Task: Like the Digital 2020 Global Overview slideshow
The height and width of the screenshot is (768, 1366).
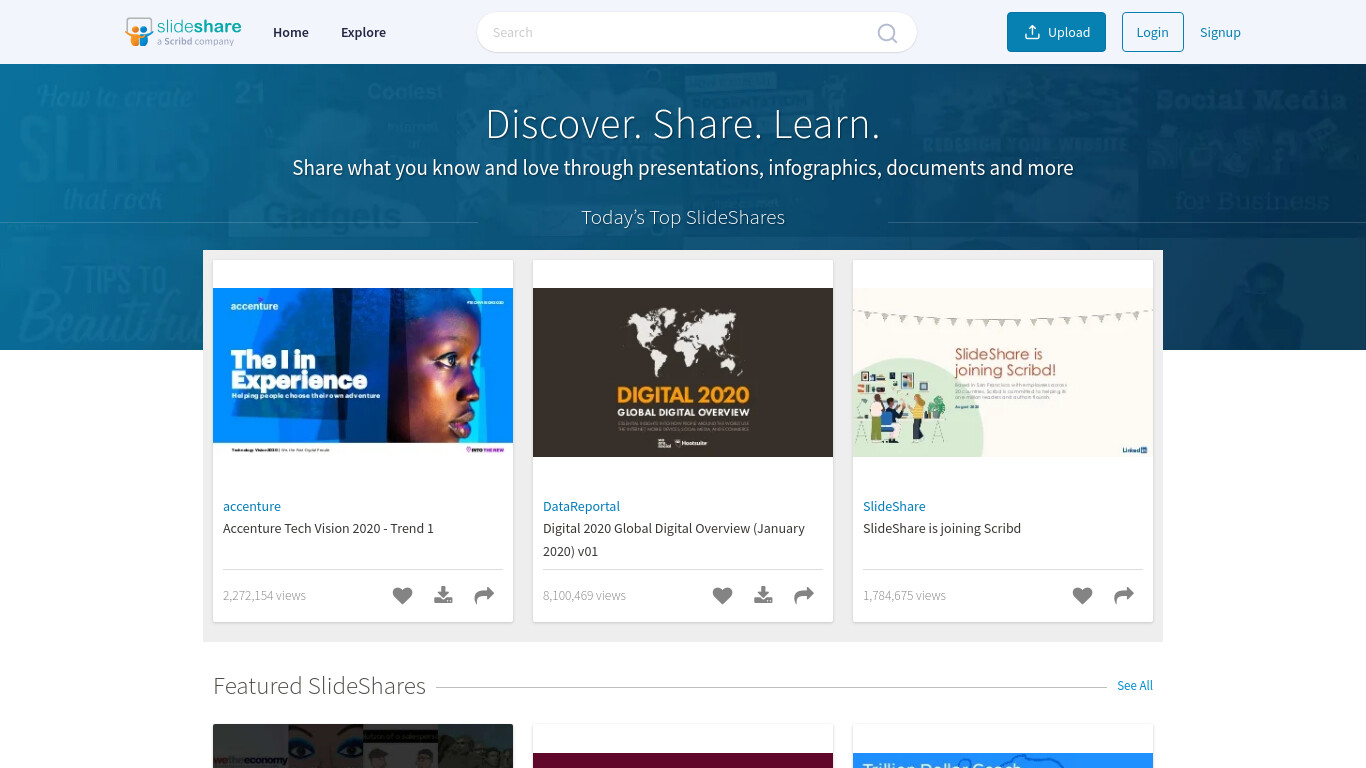Action: click(x=722, y=595)
